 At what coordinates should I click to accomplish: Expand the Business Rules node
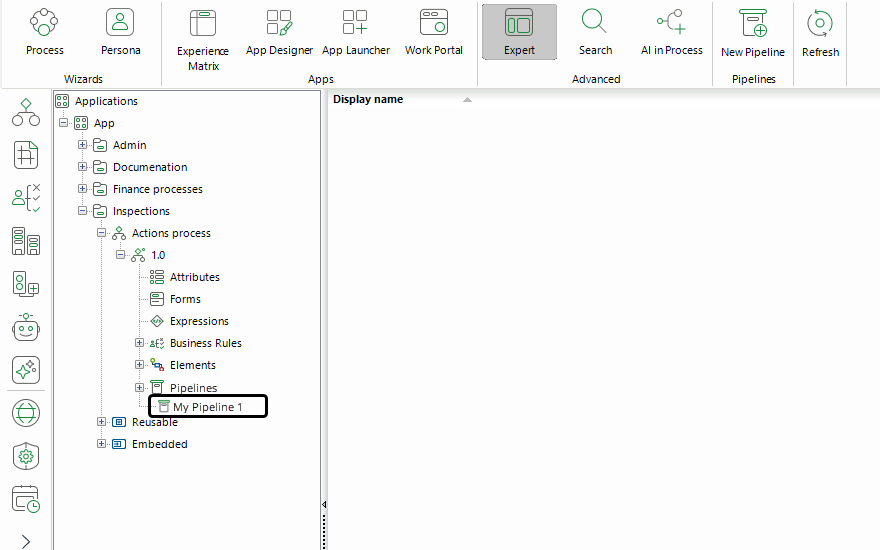[139, 343]
